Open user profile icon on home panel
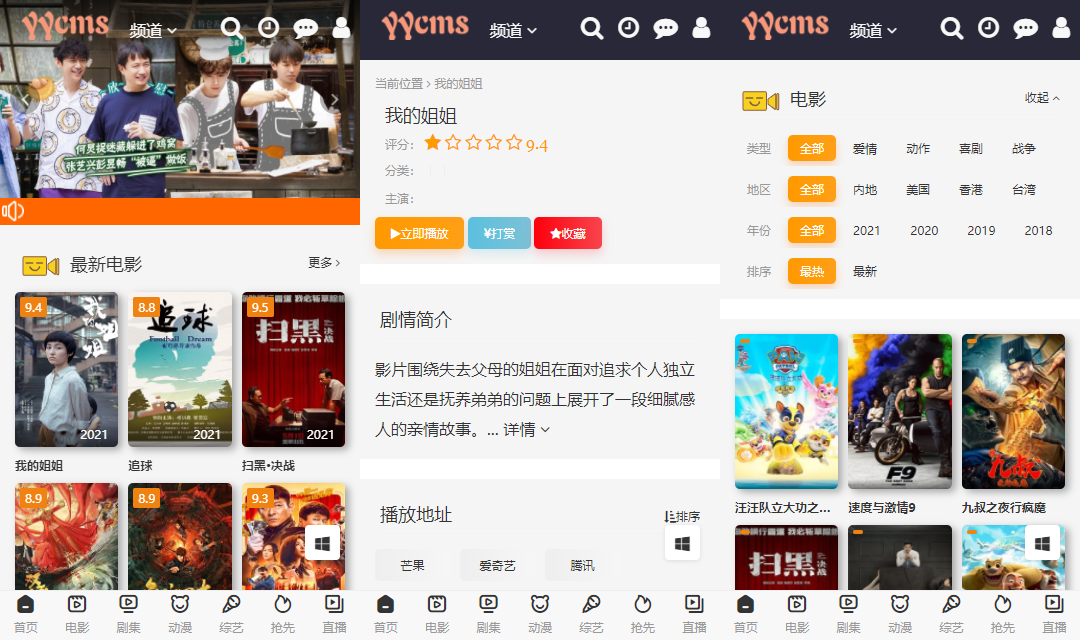The image size is (1080, 640). point(341,28)
